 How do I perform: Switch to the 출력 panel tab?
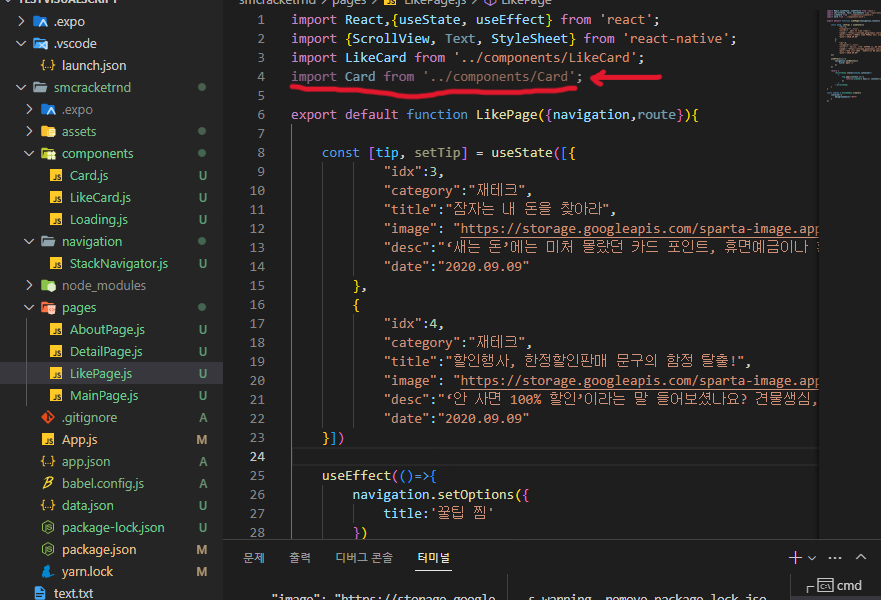[299, 557]
